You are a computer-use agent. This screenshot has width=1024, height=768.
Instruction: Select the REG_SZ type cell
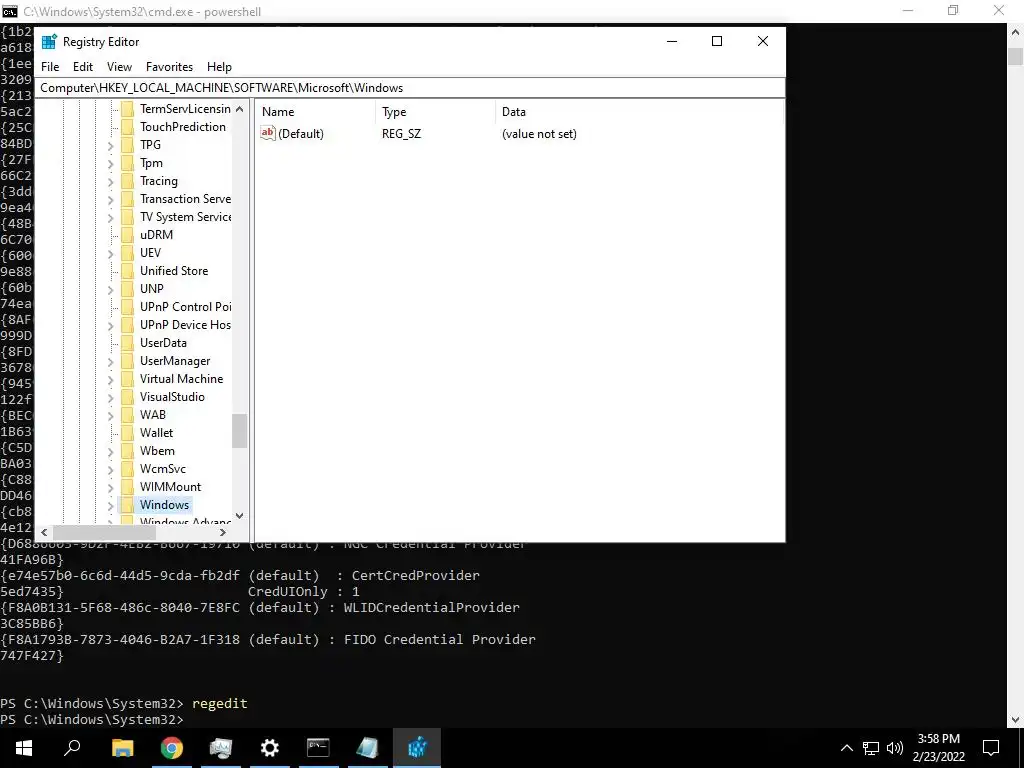coord(402,134)
